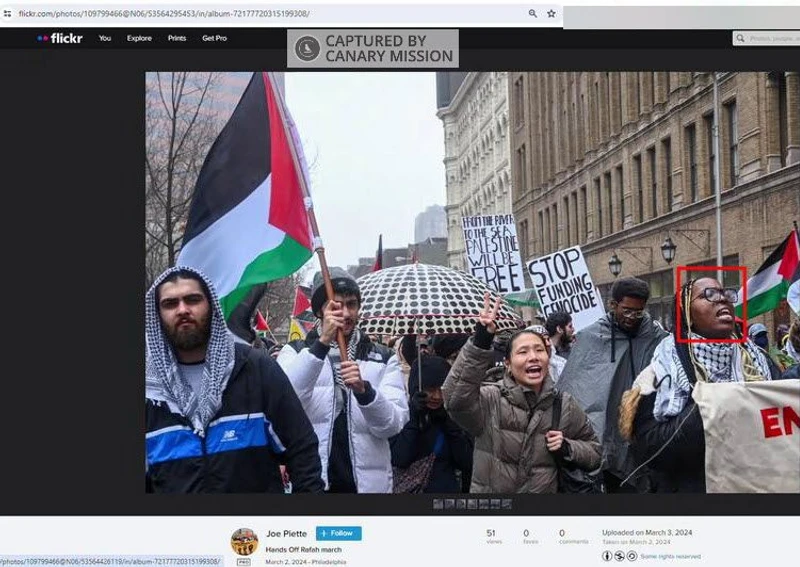
Task: Open the Prints menu
Action: (x=177, y=38)
